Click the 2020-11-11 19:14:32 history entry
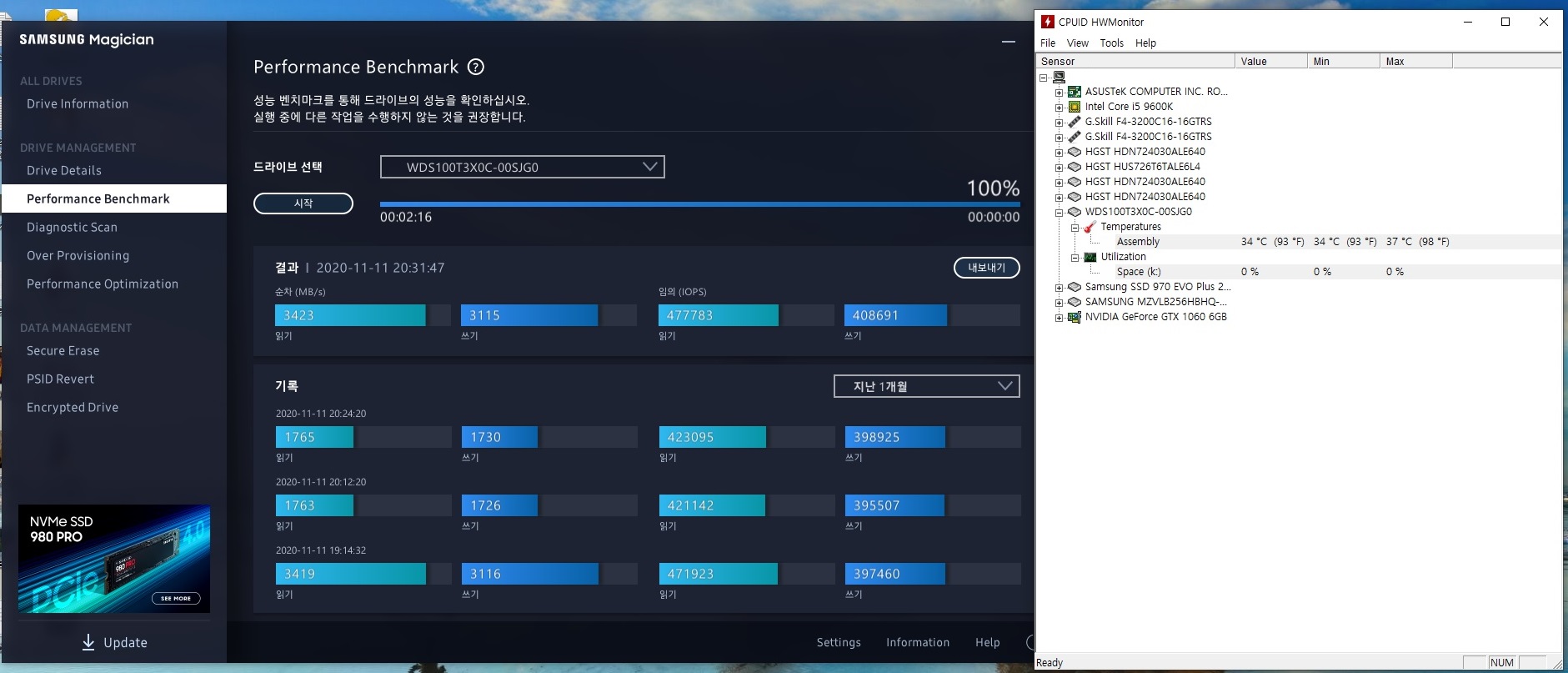This screenshot has height=673, width=1568. 321,550
